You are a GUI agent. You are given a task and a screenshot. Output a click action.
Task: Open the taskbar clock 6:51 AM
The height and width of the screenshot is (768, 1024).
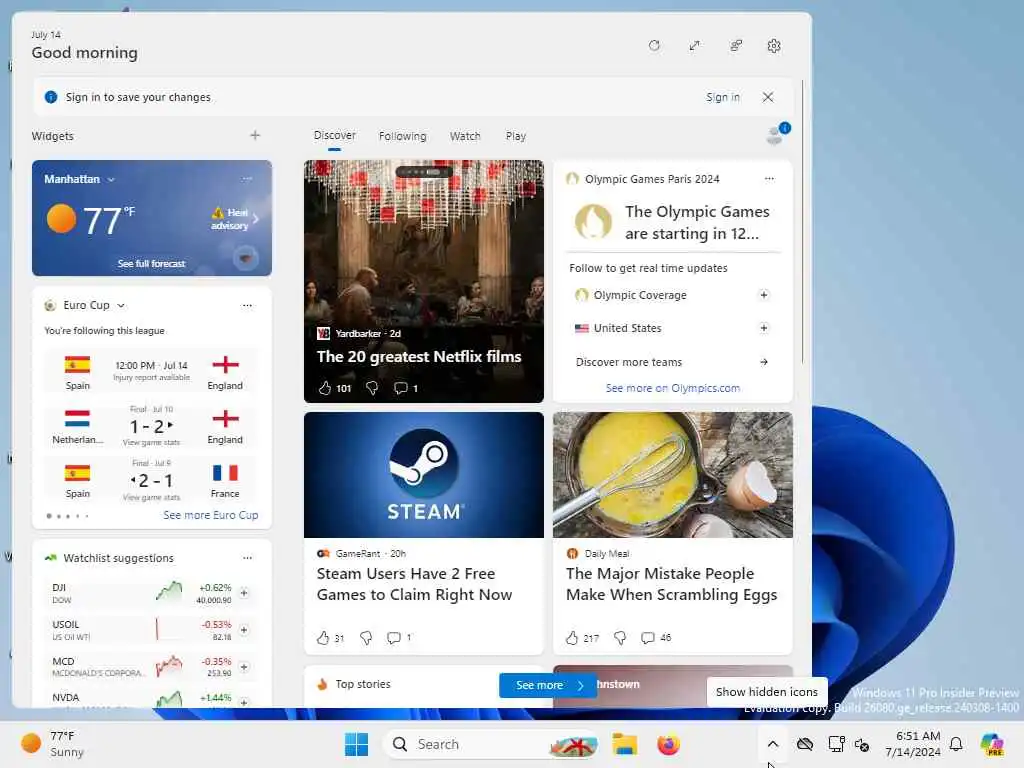[x=913, y=744]
